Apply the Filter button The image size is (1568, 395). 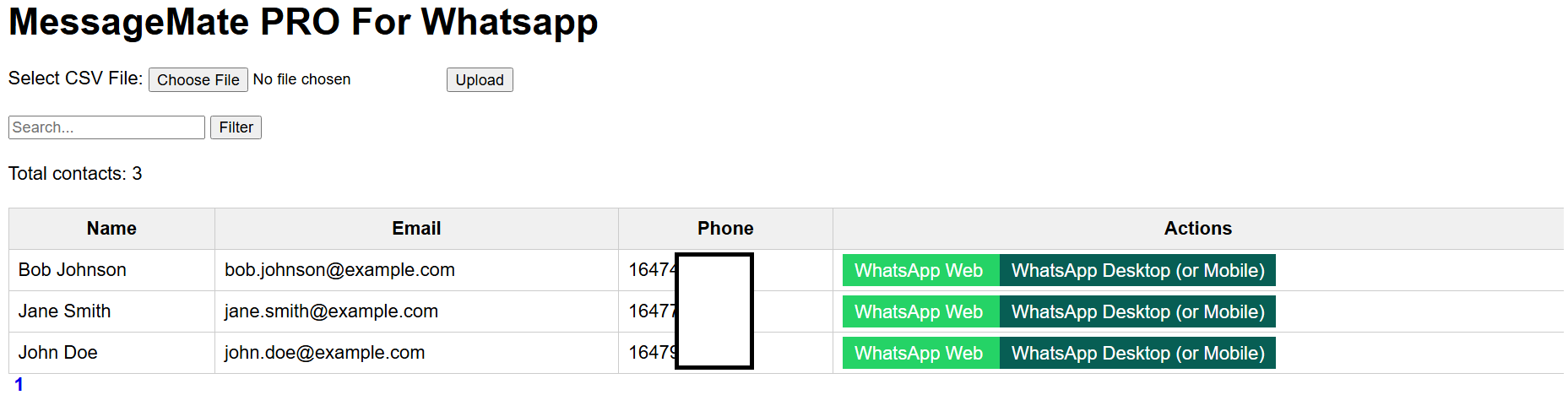click(x=236, y=127)
